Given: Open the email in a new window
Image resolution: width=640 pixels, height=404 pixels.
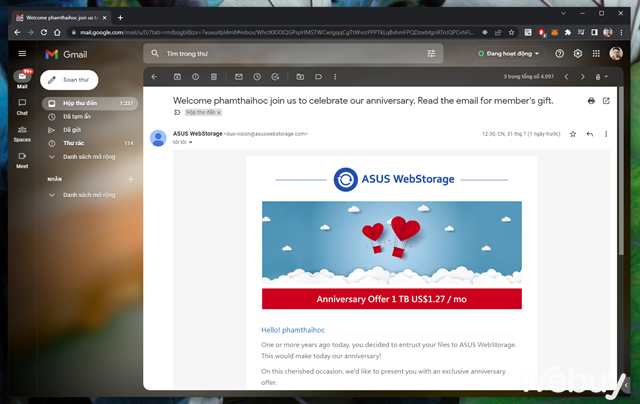Looking at the screenshot, I should (606, 101).
